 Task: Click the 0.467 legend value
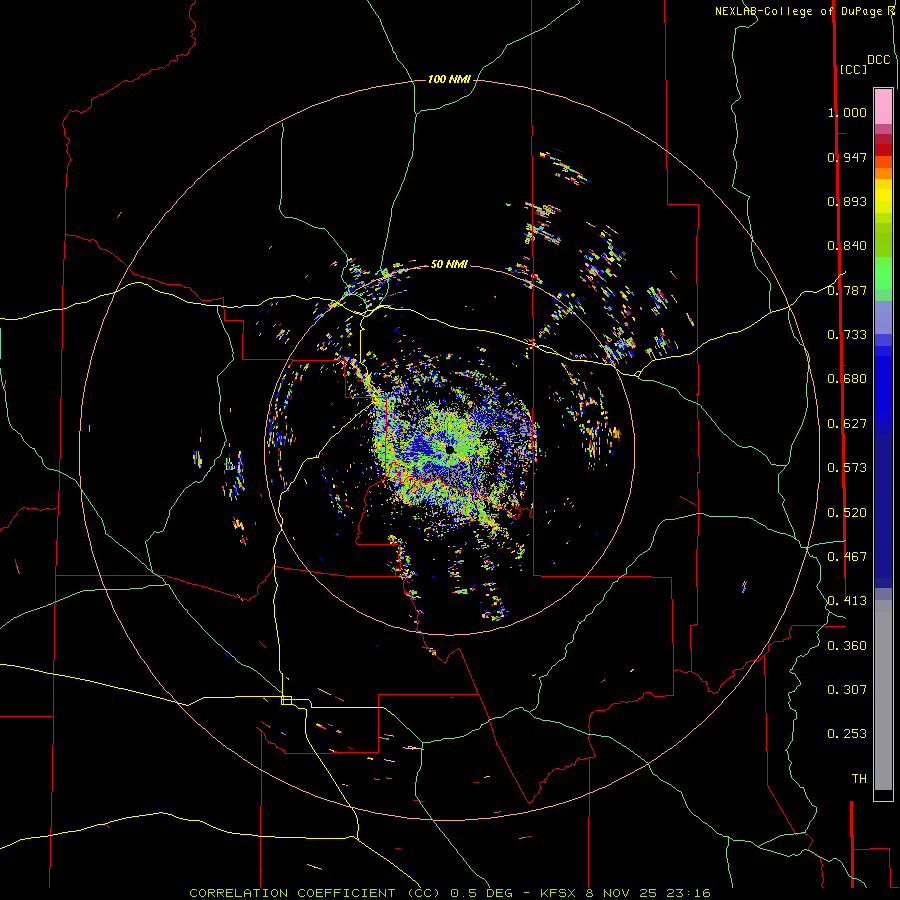point(847,557)
